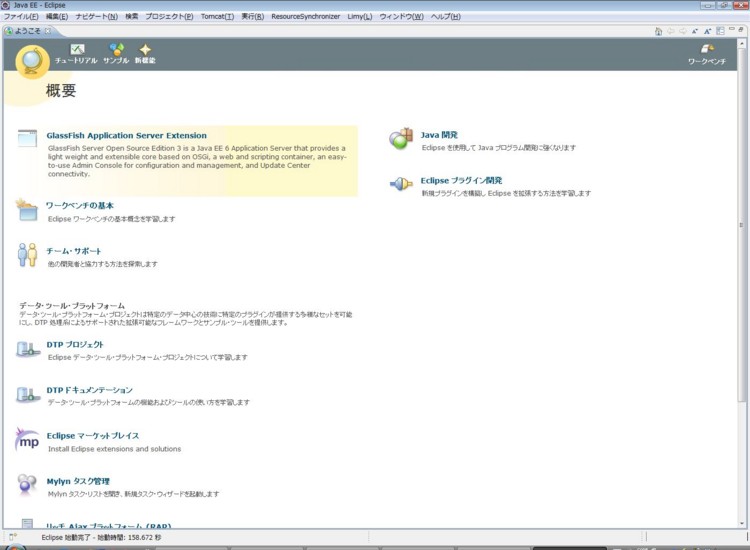This screenshot has height=550, width=750.
Task: Click the Home icon in welcome toolbar
Action: tap(659, 31)
